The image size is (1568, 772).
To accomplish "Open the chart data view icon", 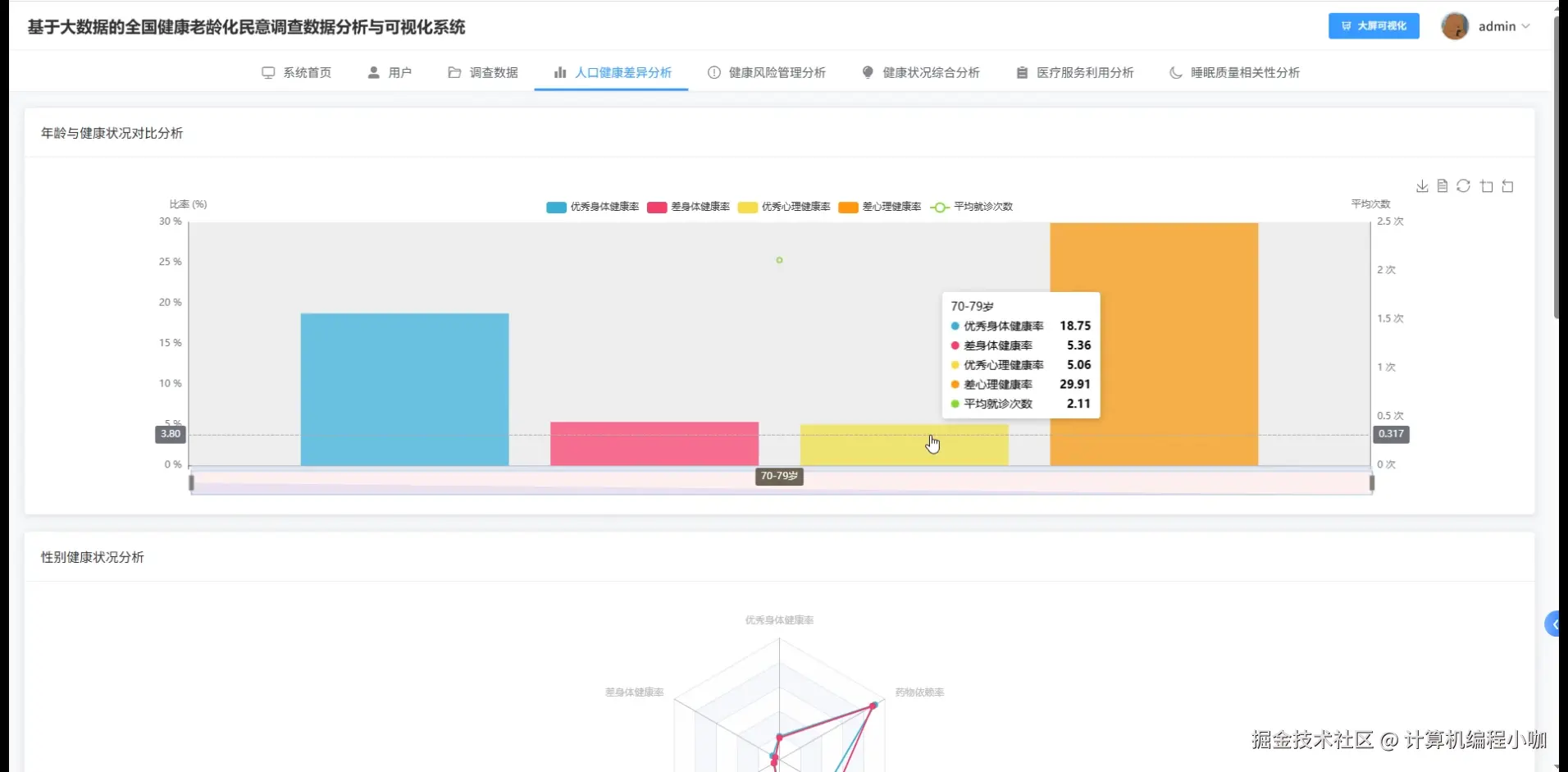I will coord(1443,186).
